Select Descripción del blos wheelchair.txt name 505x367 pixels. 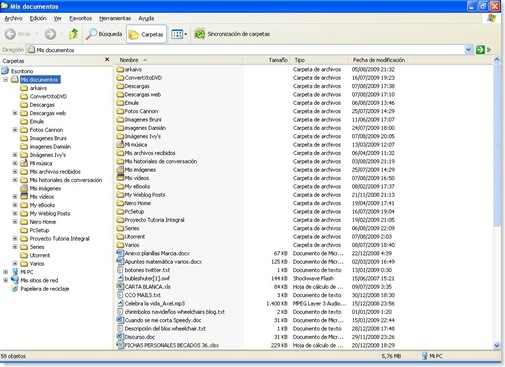[x=165, y=328]
